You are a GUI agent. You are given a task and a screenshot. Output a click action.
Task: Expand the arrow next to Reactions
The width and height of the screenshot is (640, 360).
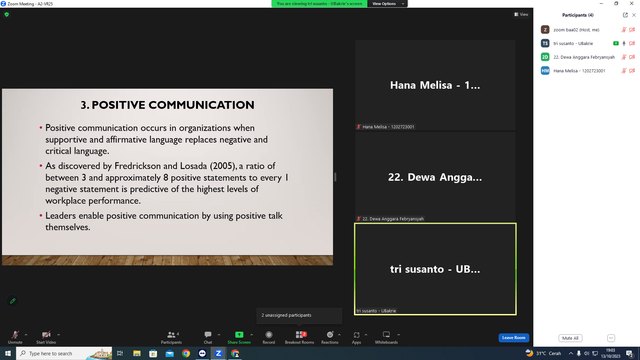(340, 335)
